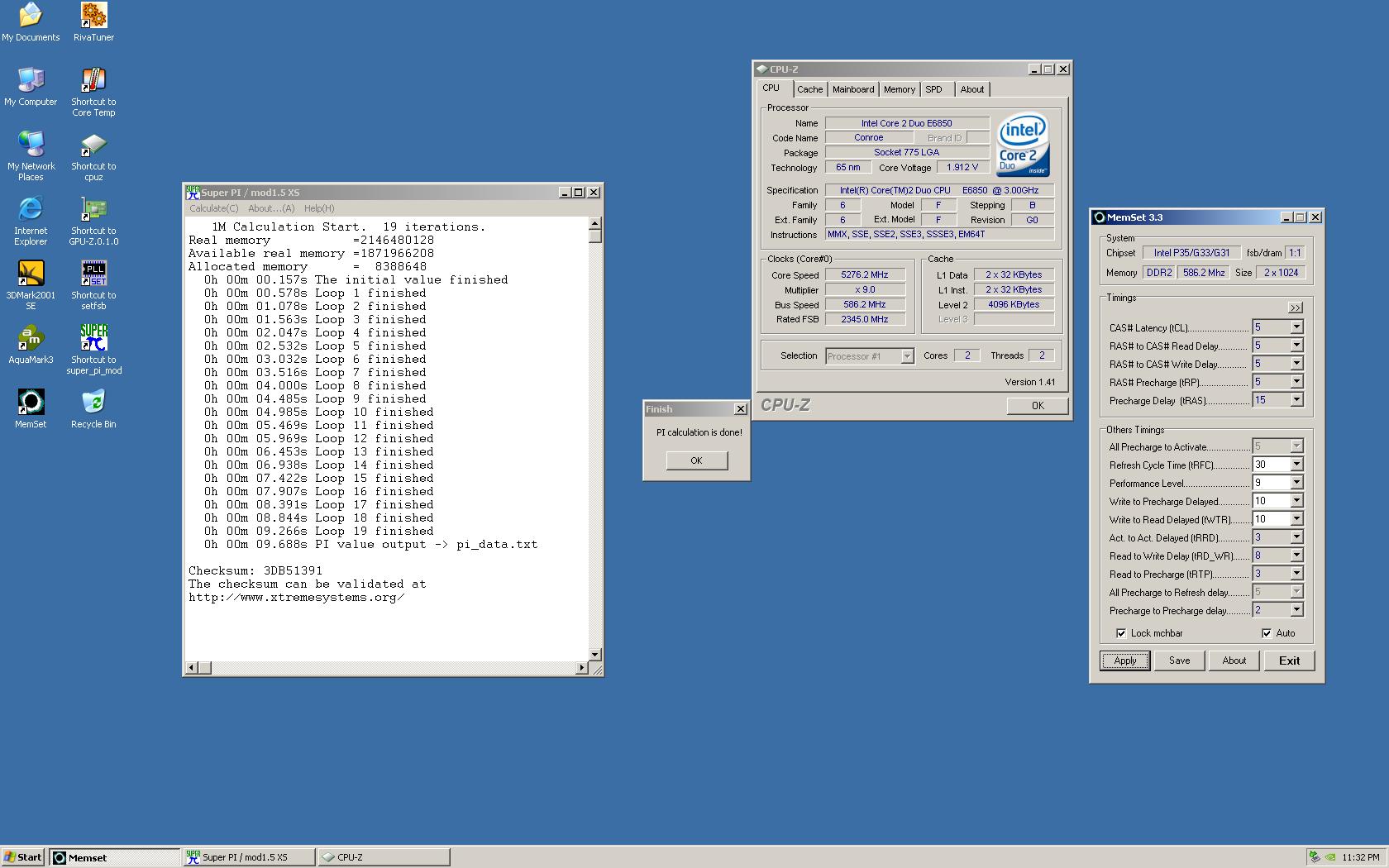Viewport: 1389px width, 868px height.
Task: Toggle the Lock mchbar checkbox
Action: (x=1121, y=633)
